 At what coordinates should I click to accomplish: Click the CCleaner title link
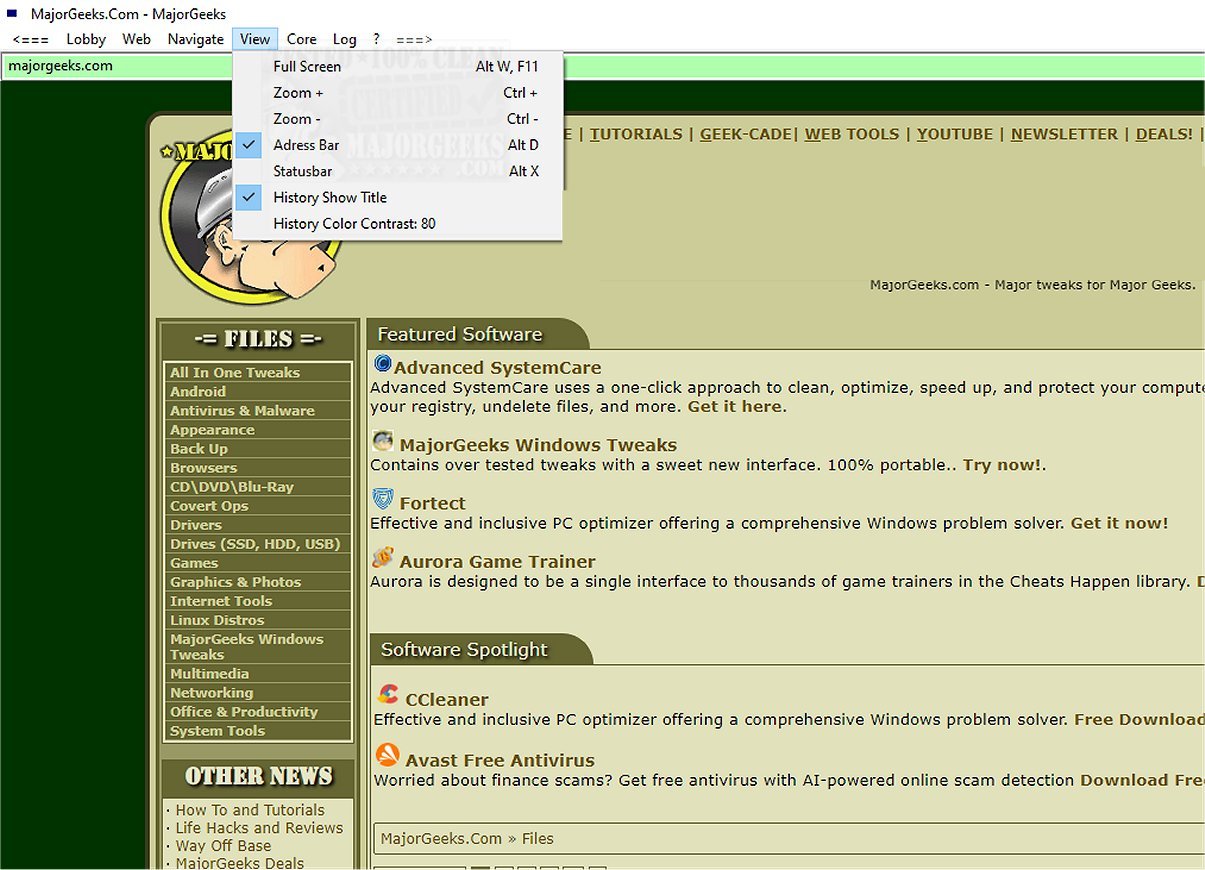(x=447, y=699)
